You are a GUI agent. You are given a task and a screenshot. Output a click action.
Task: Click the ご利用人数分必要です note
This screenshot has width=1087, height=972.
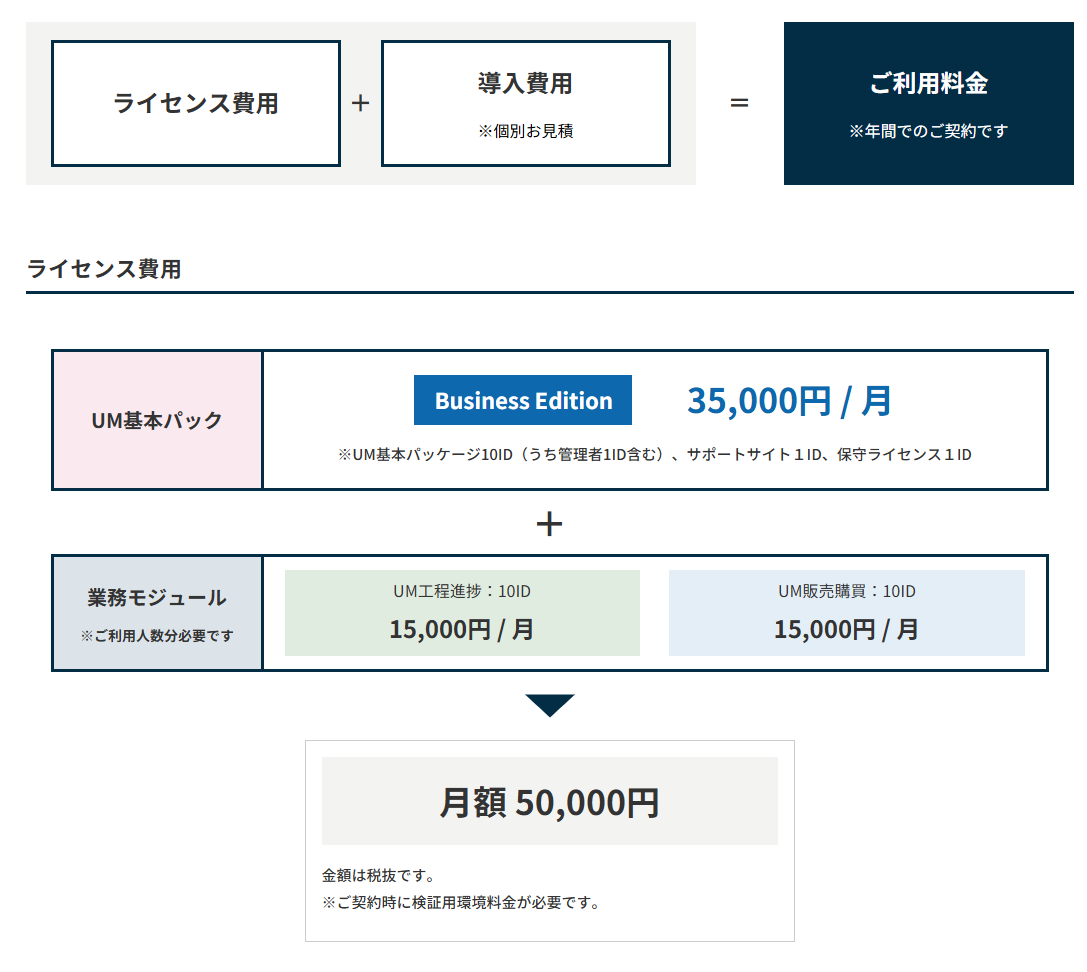coord(157,636)
